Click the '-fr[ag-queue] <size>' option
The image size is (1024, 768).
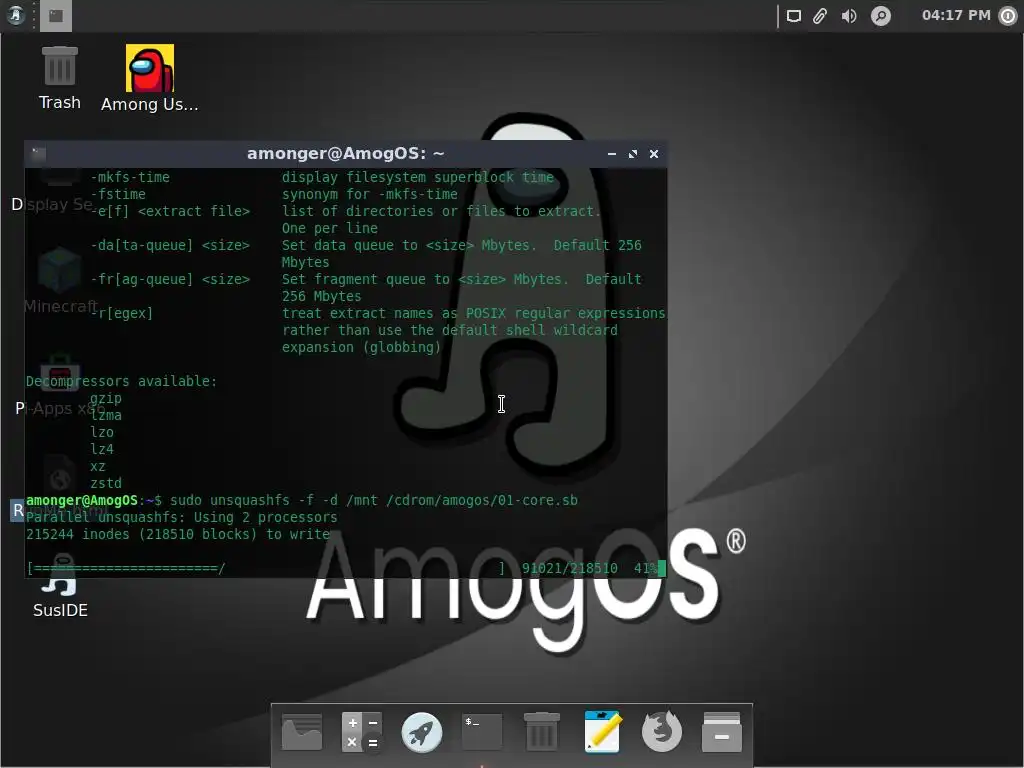pyautogui.click(x=170, y=279)
